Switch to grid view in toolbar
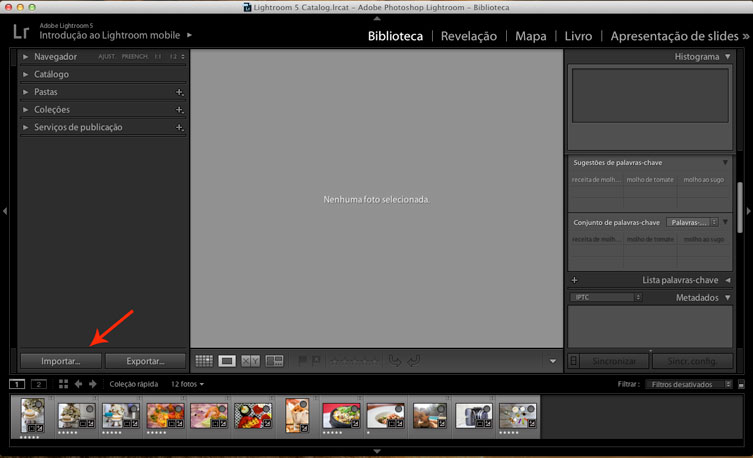This screenshot has height=458, width=753. [204, 360]
